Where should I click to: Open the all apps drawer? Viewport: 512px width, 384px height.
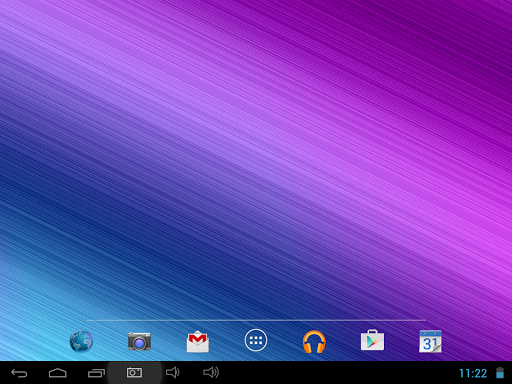tap(256, 340)
